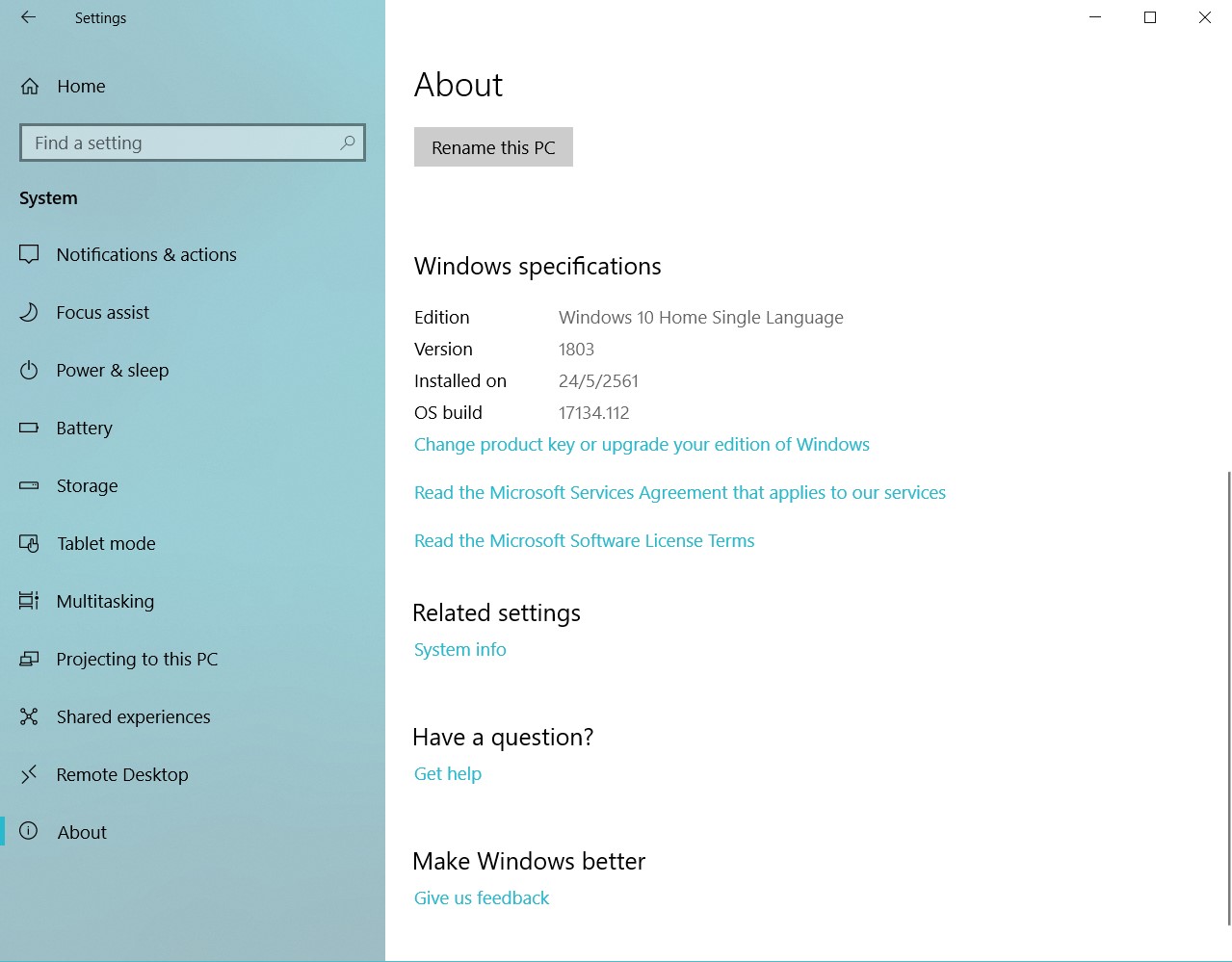Select Shared experiences label
This screenshot has width=1232, height=962.
coord(133,716)
